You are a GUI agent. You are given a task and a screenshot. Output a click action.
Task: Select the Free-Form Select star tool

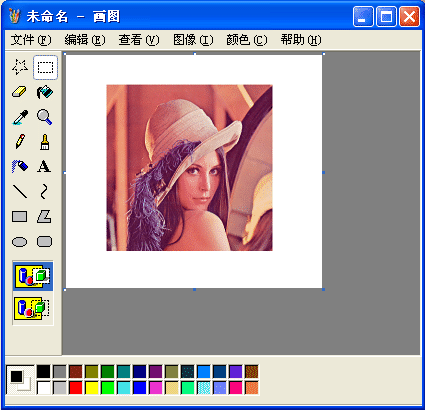pos(20,67)
